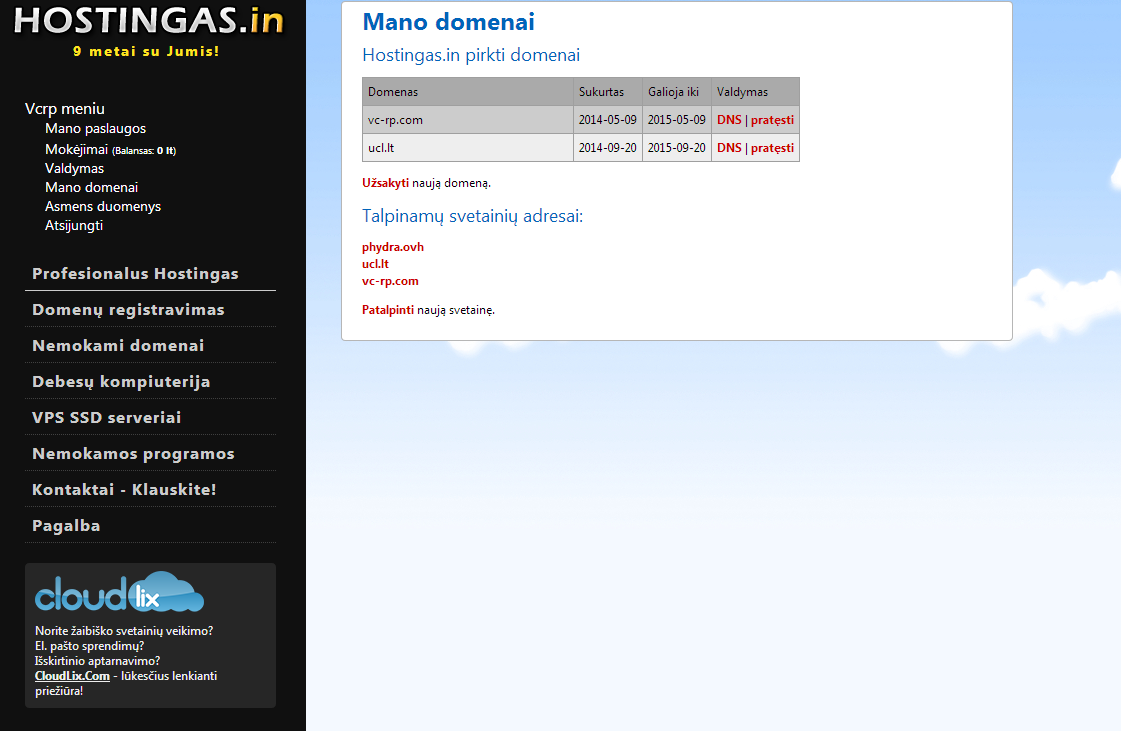Click Hostingas.in pirkti domenai subheading

tap(471, 55)
